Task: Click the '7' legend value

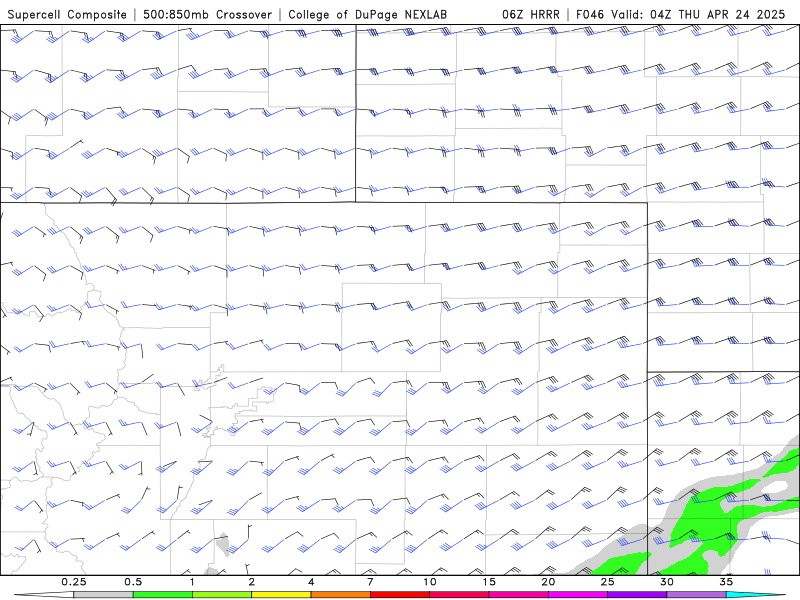Action: point(370,582)
